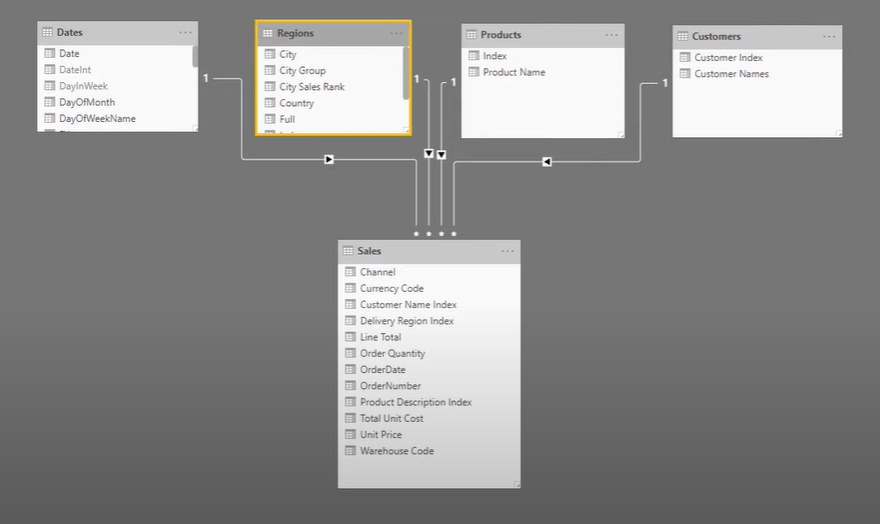Image resolution: width=880 pixels, height=524 pixels.
Task: Click the table icon in Dates header
Action: [x=47, y=32]
